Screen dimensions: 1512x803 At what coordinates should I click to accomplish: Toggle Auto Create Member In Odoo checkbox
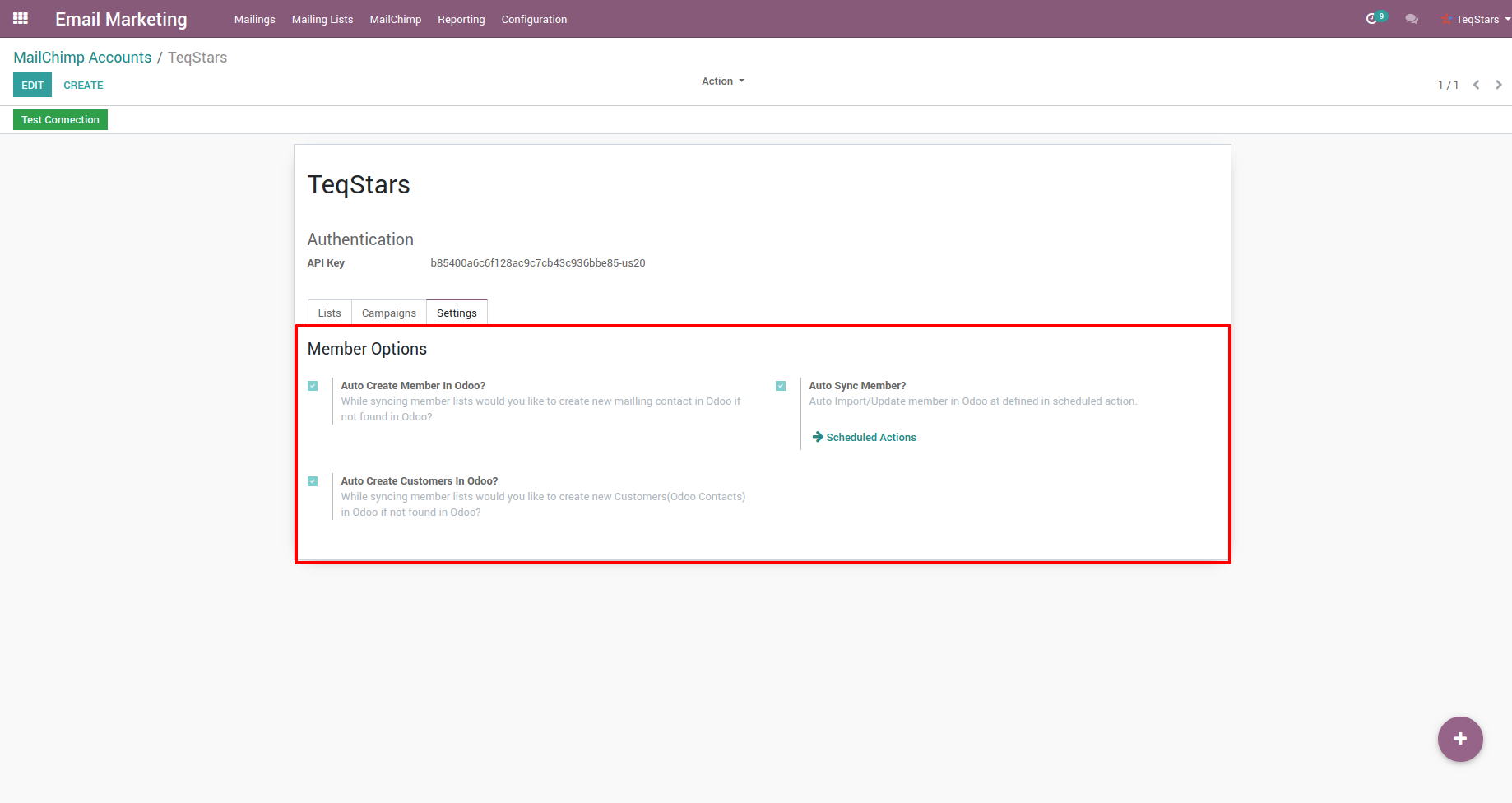click(313, 386)
